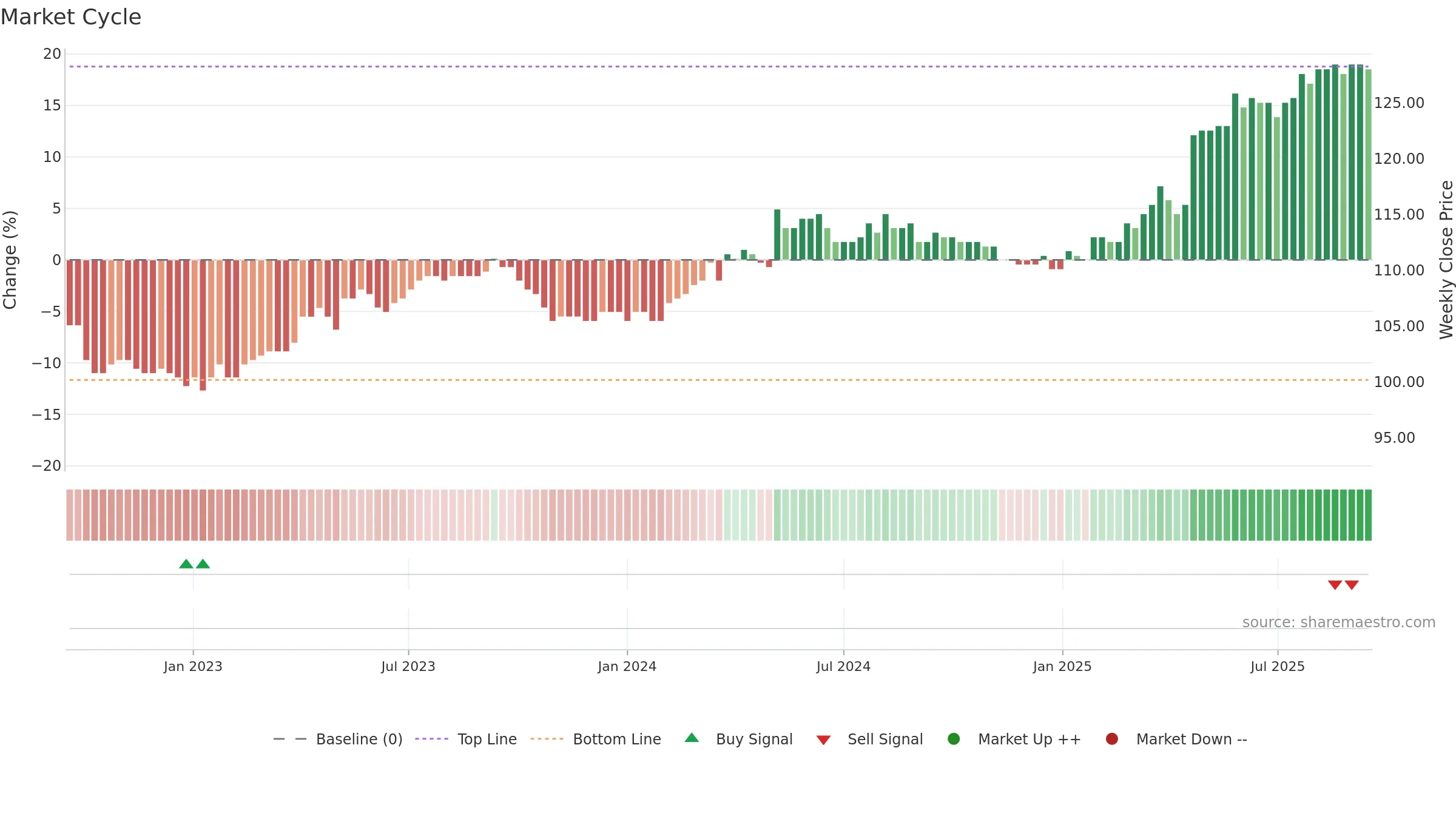Click the source: sharemaestro.com text
This screenshot has width=1456, height=819.
click(1339, 622)
